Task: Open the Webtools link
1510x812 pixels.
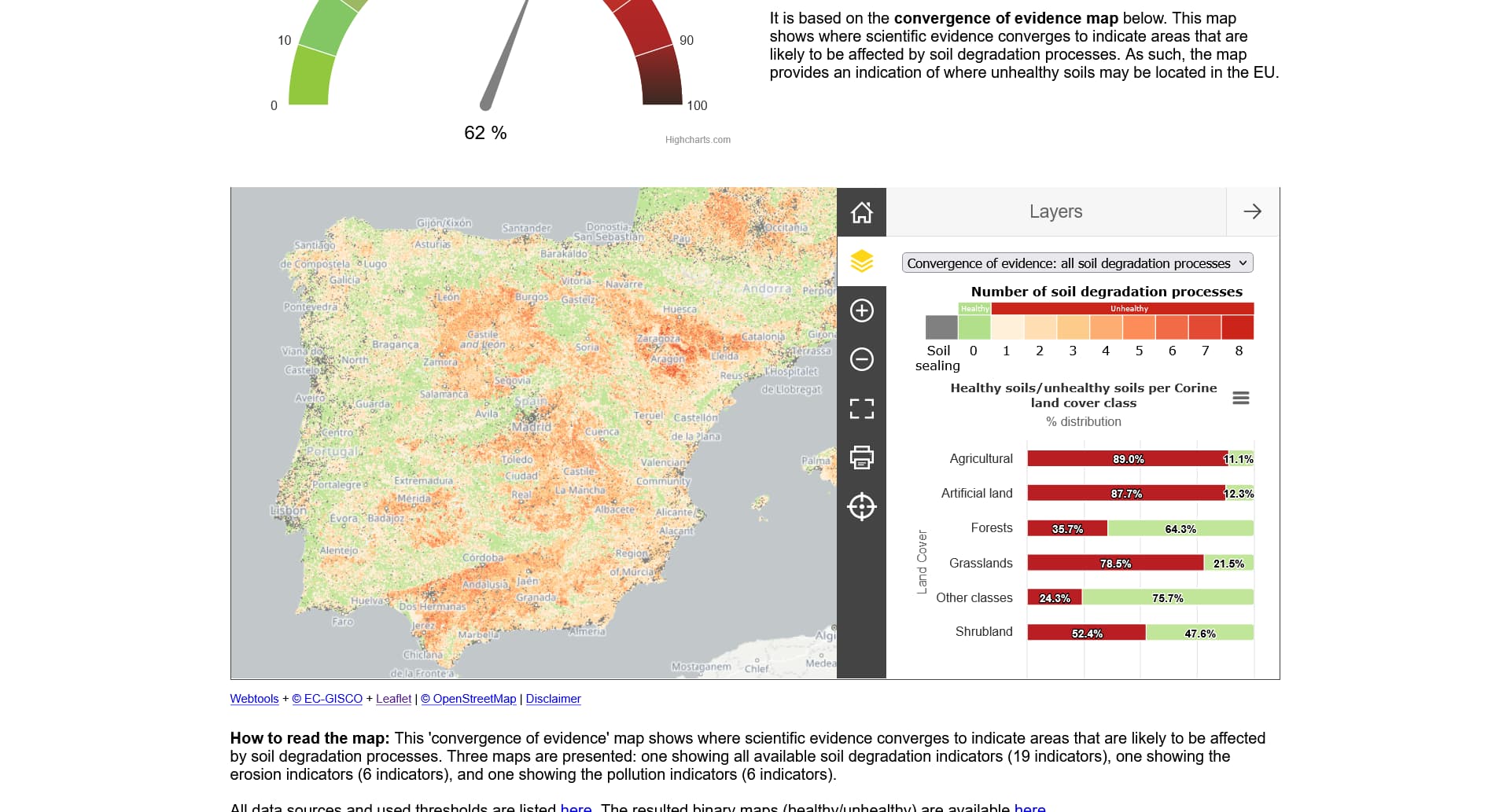Action: pos(254,699)
